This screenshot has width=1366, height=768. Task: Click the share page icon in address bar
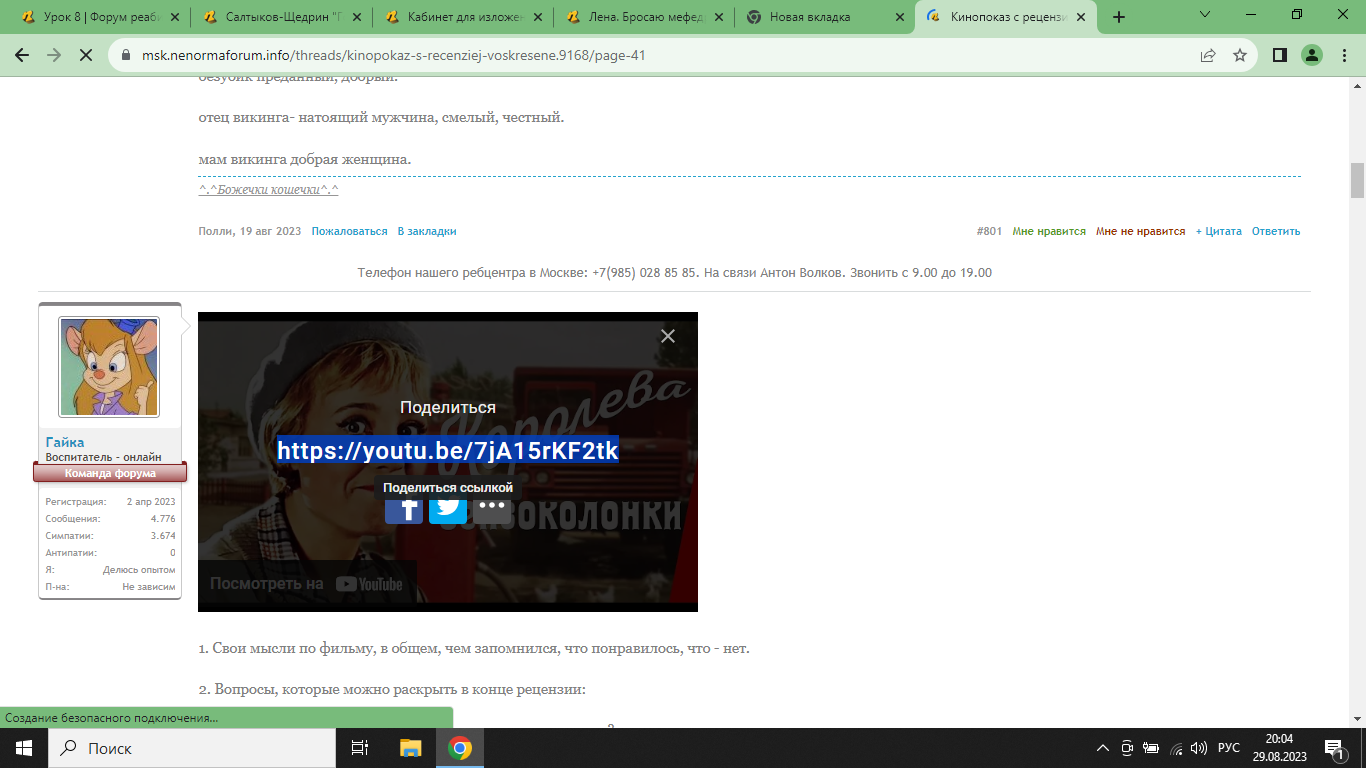(x=1208, y=55)
